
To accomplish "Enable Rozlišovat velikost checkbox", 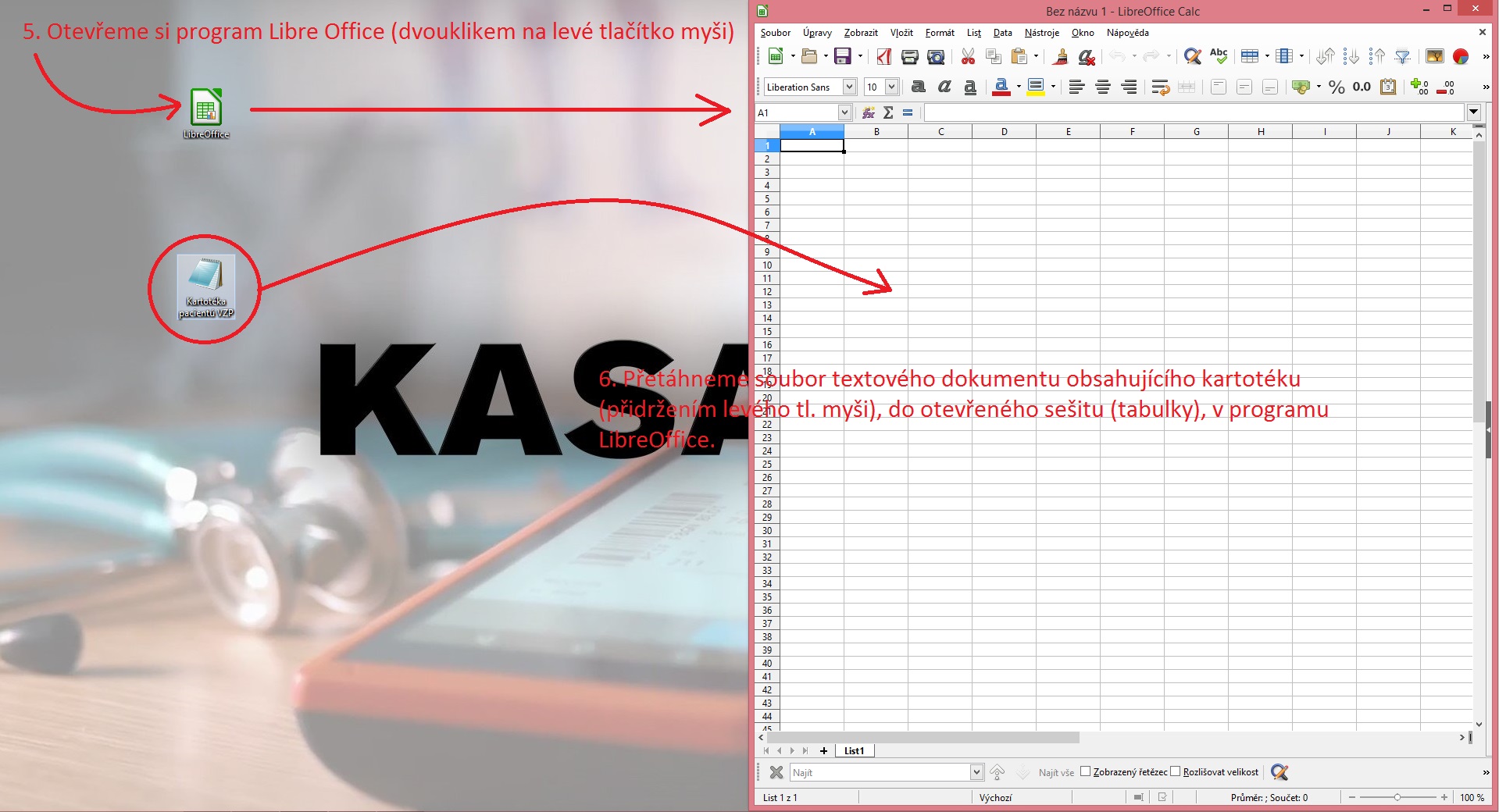I will [1175, 771].
